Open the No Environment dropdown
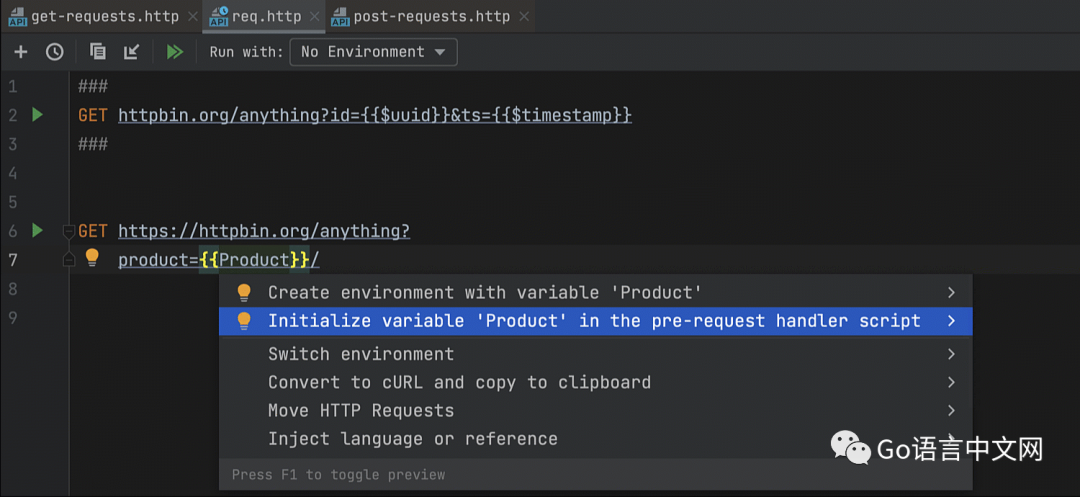The height and width of the screenshot is (497, 1080). coord(373,52)
